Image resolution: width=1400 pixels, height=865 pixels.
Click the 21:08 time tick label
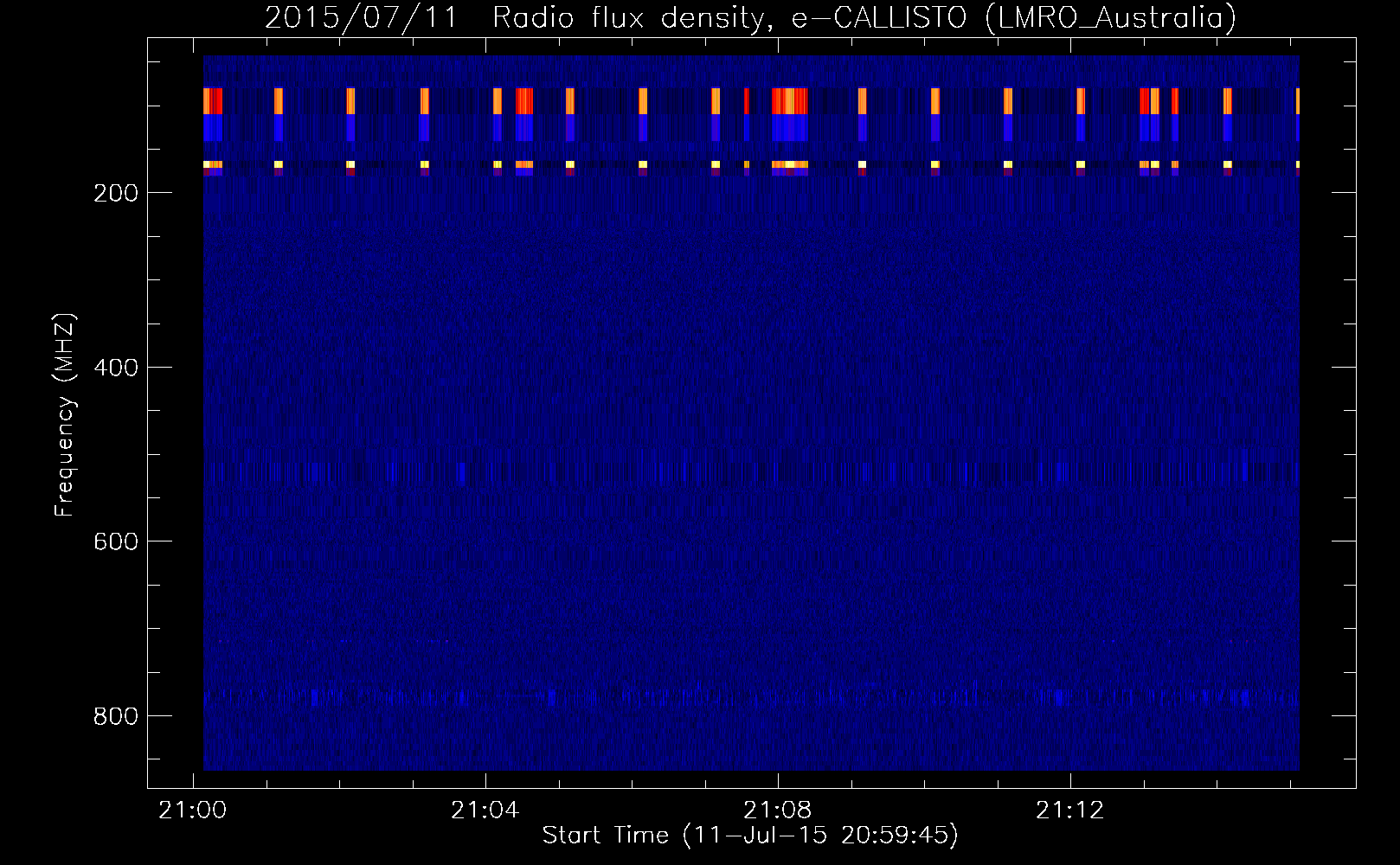click(x=778, y=811)
